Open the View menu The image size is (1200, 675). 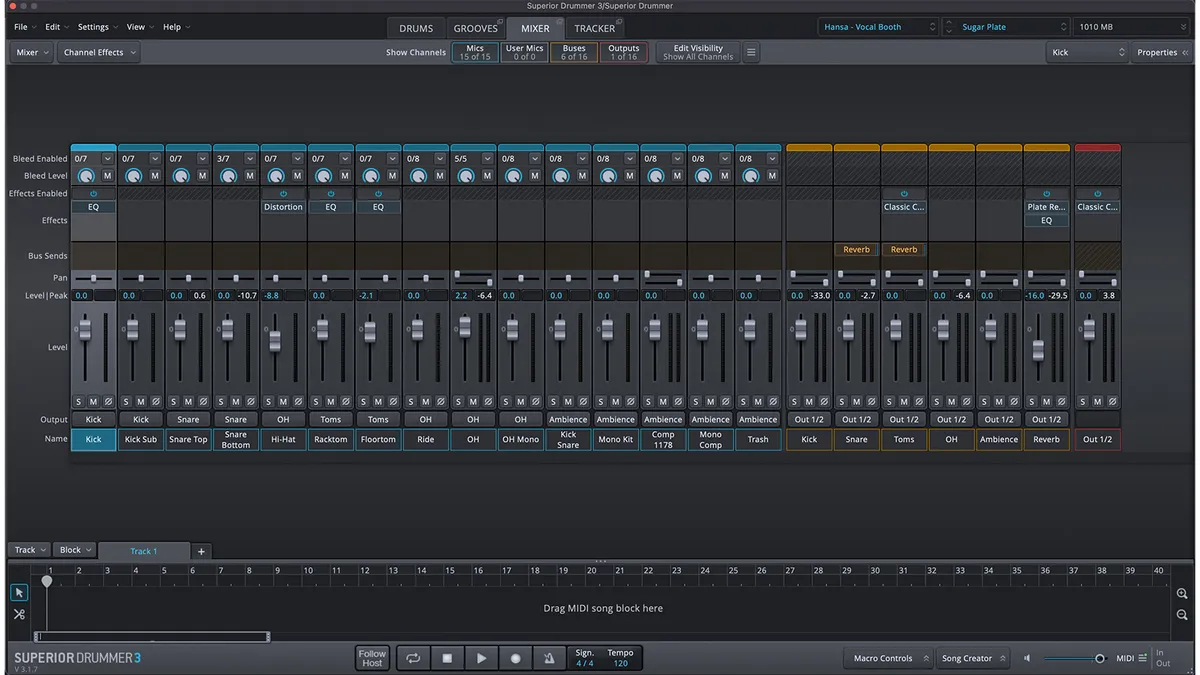[x=140, y=27]
